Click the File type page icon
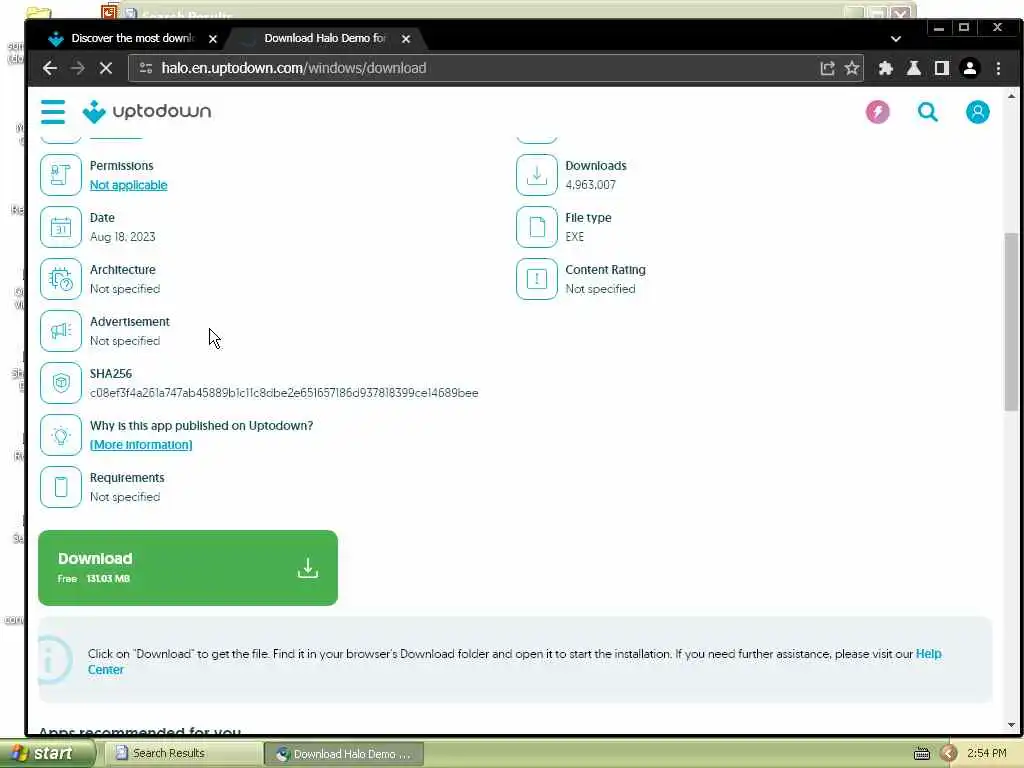The image size is (1024, 768). pos(537,227)
